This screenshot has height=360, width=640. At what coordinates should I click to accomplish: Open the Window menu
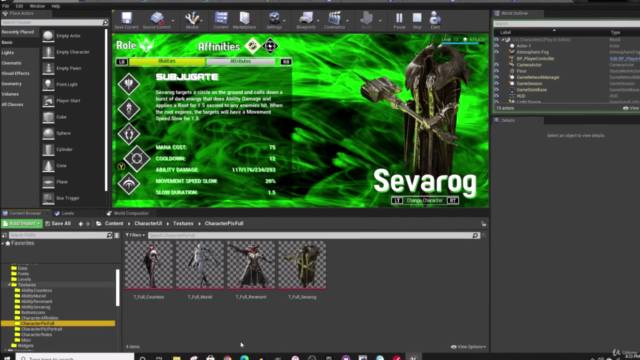tap(37, 6)
